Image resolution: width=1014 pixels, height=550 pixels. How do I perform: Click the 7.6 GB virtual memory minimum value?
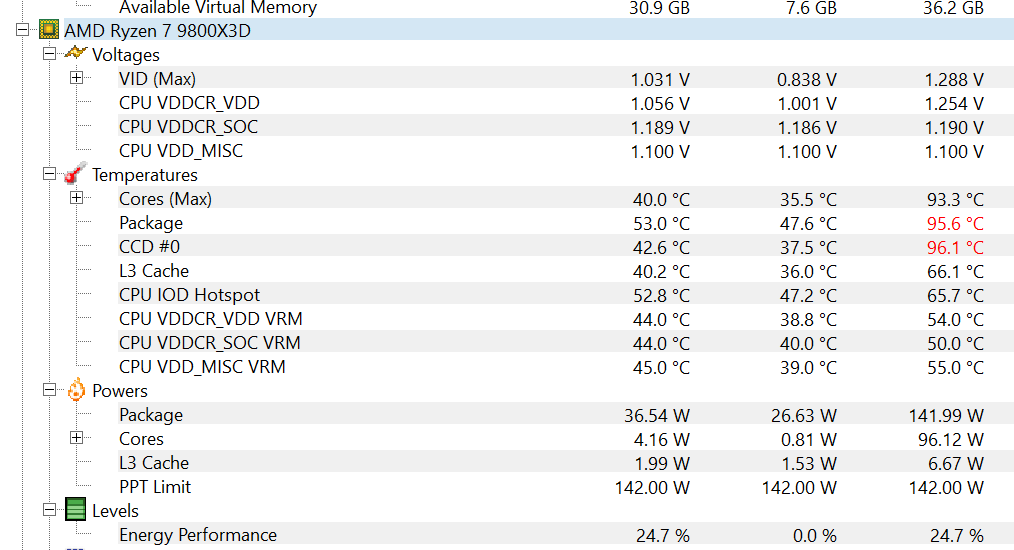811,8
